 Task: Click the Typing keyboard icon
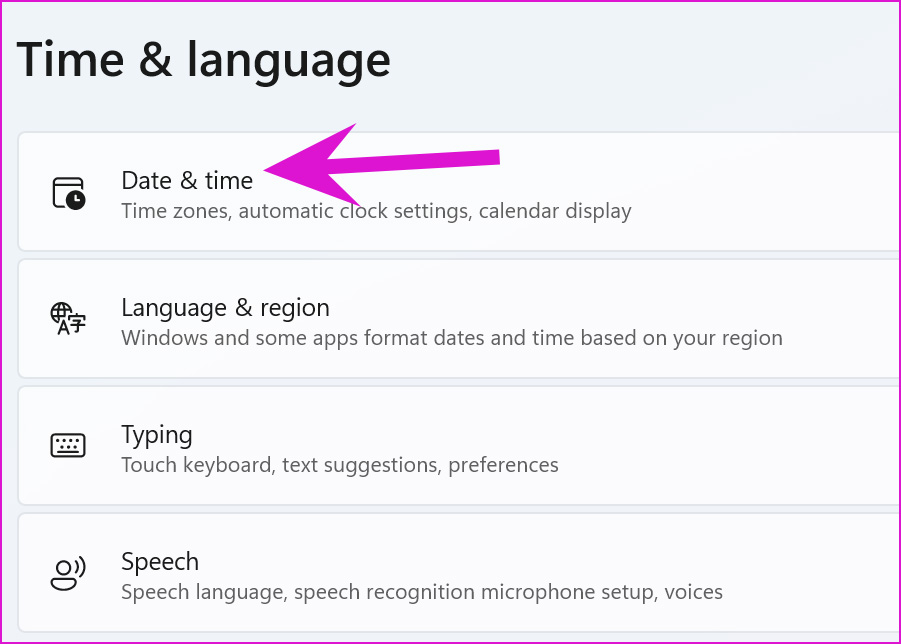pyautogui.click(x=68, y=445)
